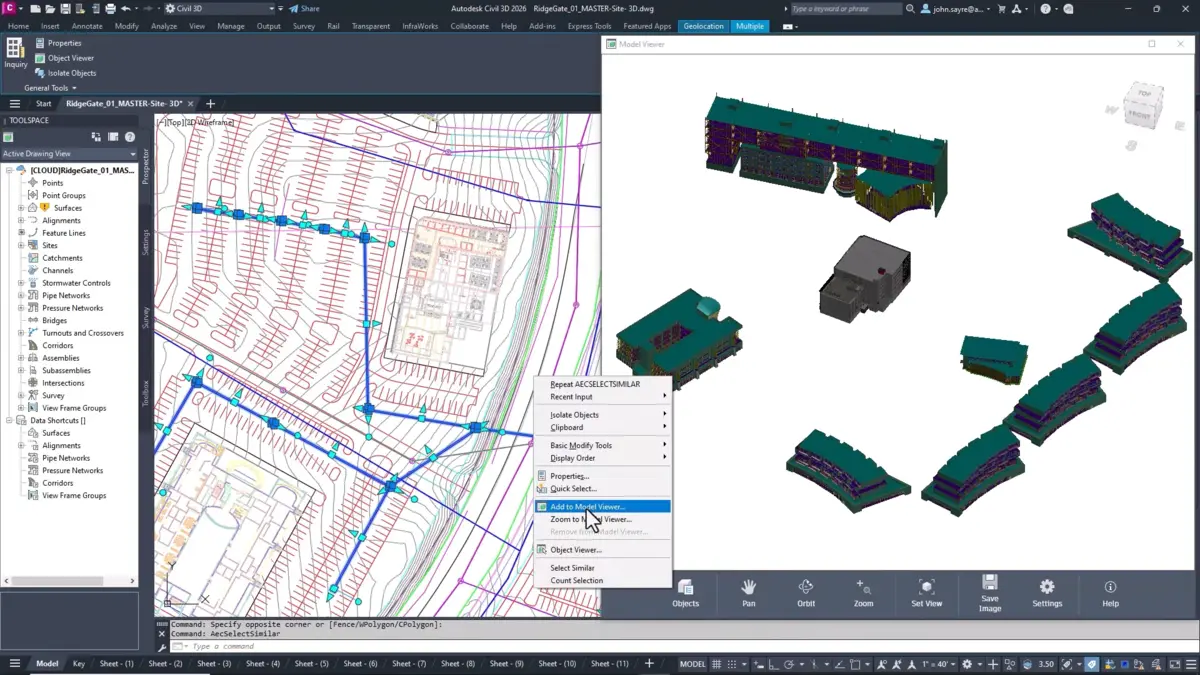The image size is (1200, 675).
Task: Close the RidgeGate_01_MASTER-Site- 3D drawing tab
Action: [191, 103]
